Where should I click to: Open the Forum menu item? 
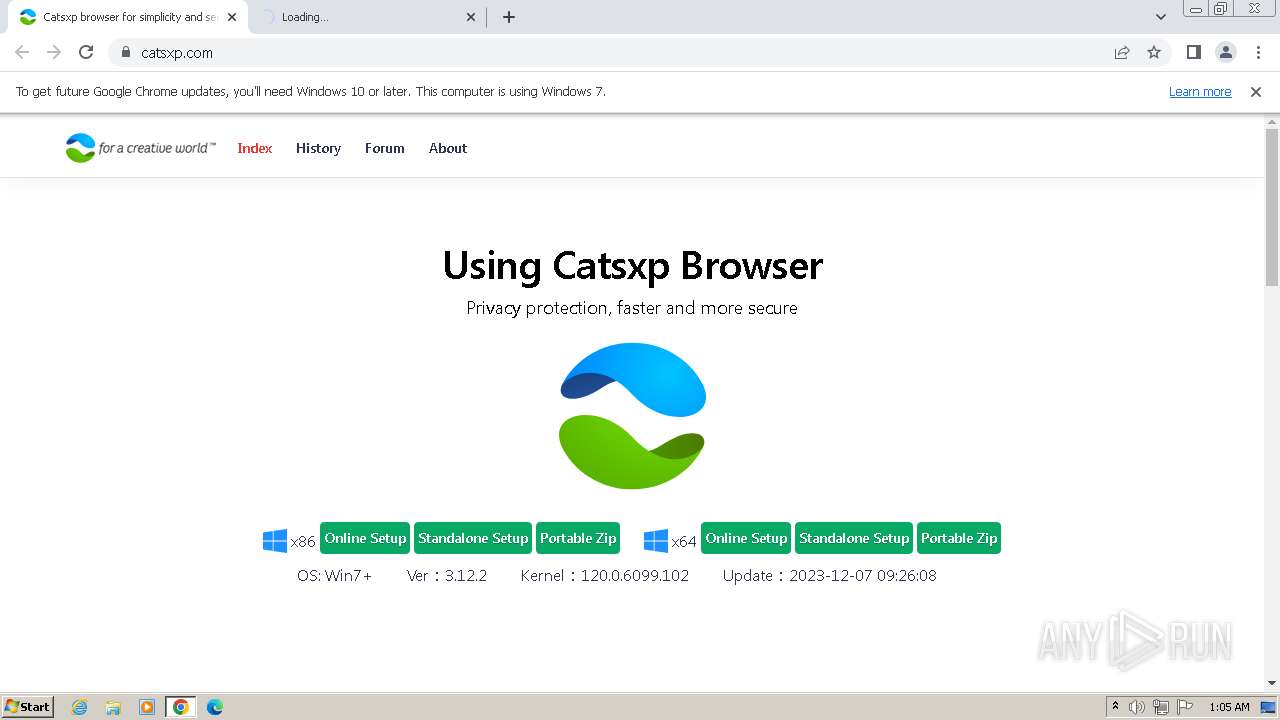[385, 148]
